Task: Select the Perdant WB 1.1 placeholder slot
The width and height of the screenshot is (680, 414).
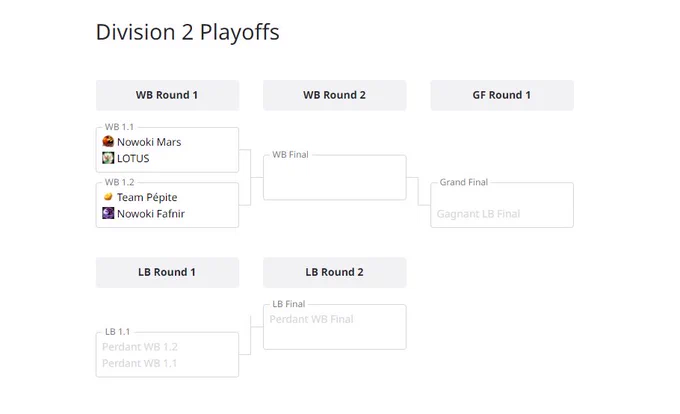Action: tap(140, 363)
